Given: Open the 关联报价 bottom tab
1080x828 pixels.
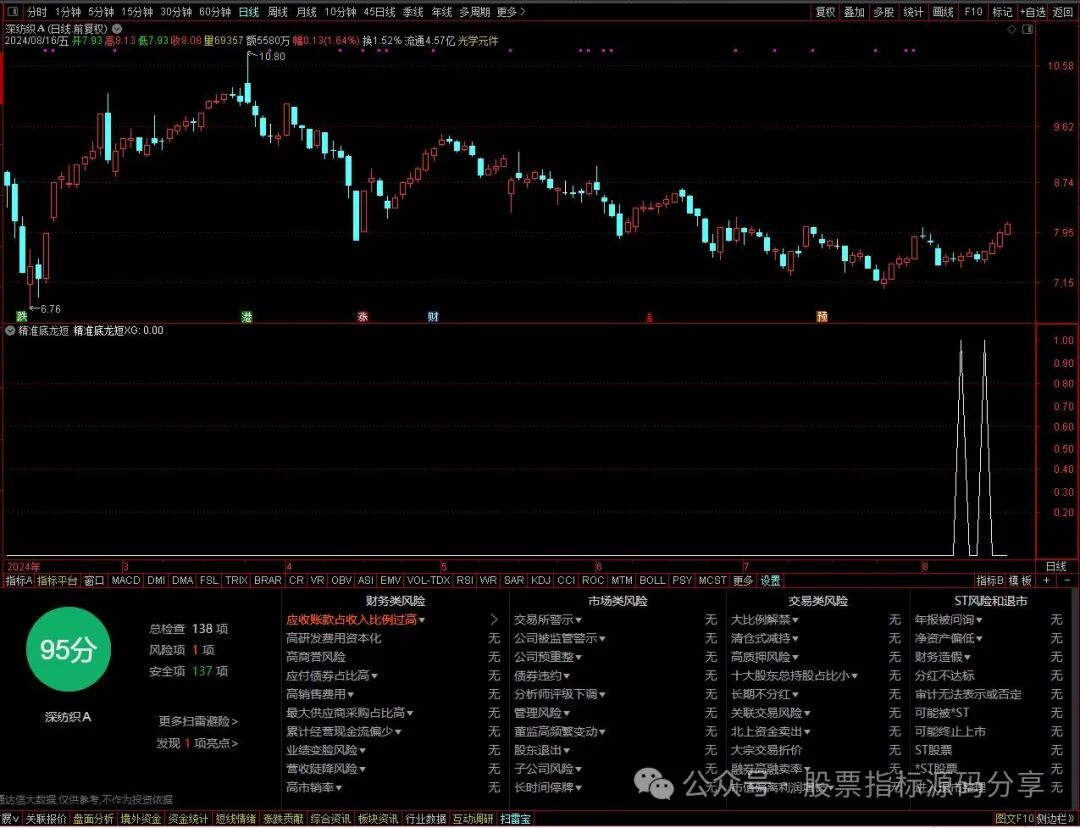Looking at the screenshot, I should [47, 820].
